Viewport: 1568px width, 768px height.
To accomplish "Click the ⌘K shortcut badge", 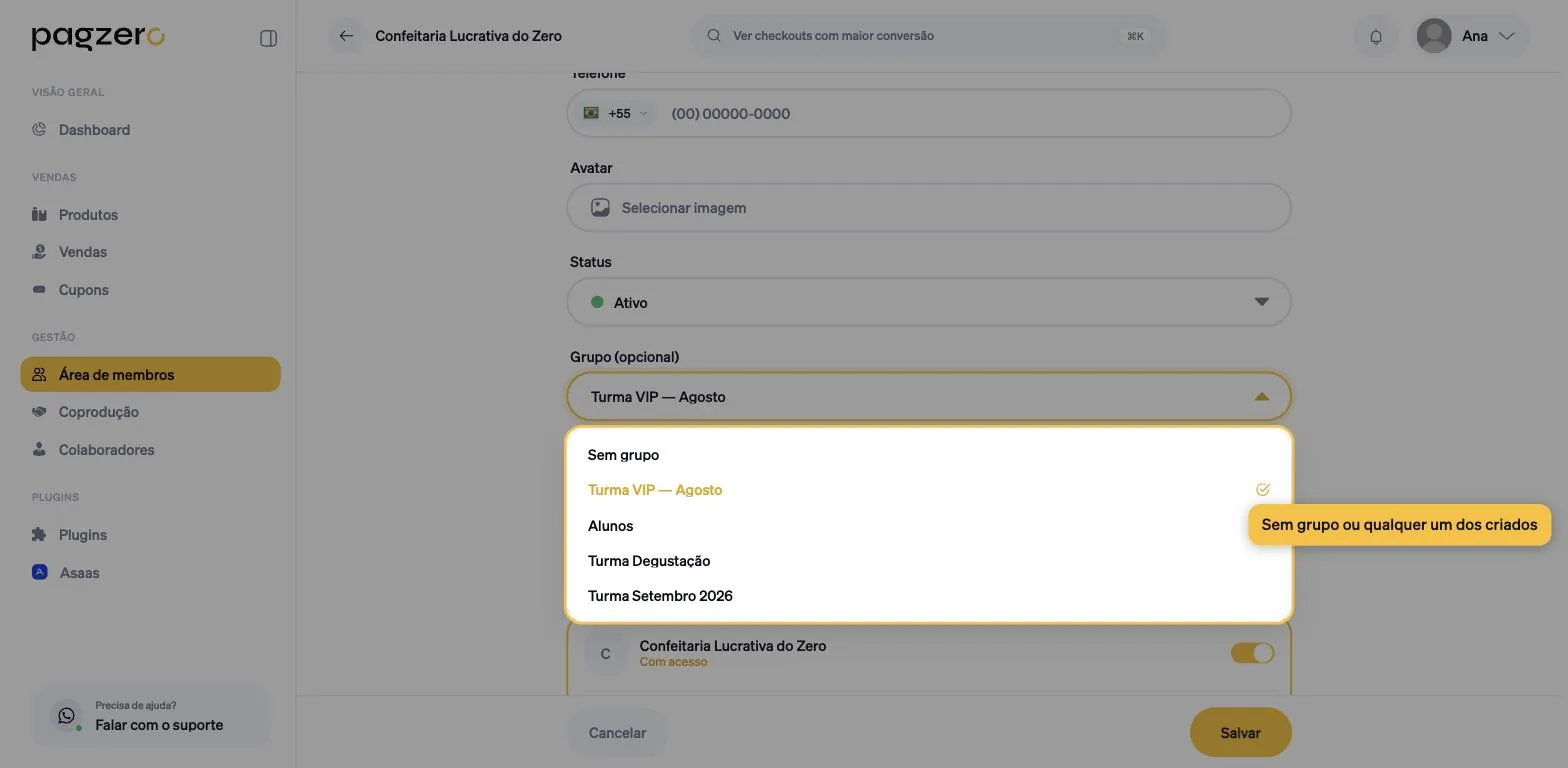I will pos(1135,36).
